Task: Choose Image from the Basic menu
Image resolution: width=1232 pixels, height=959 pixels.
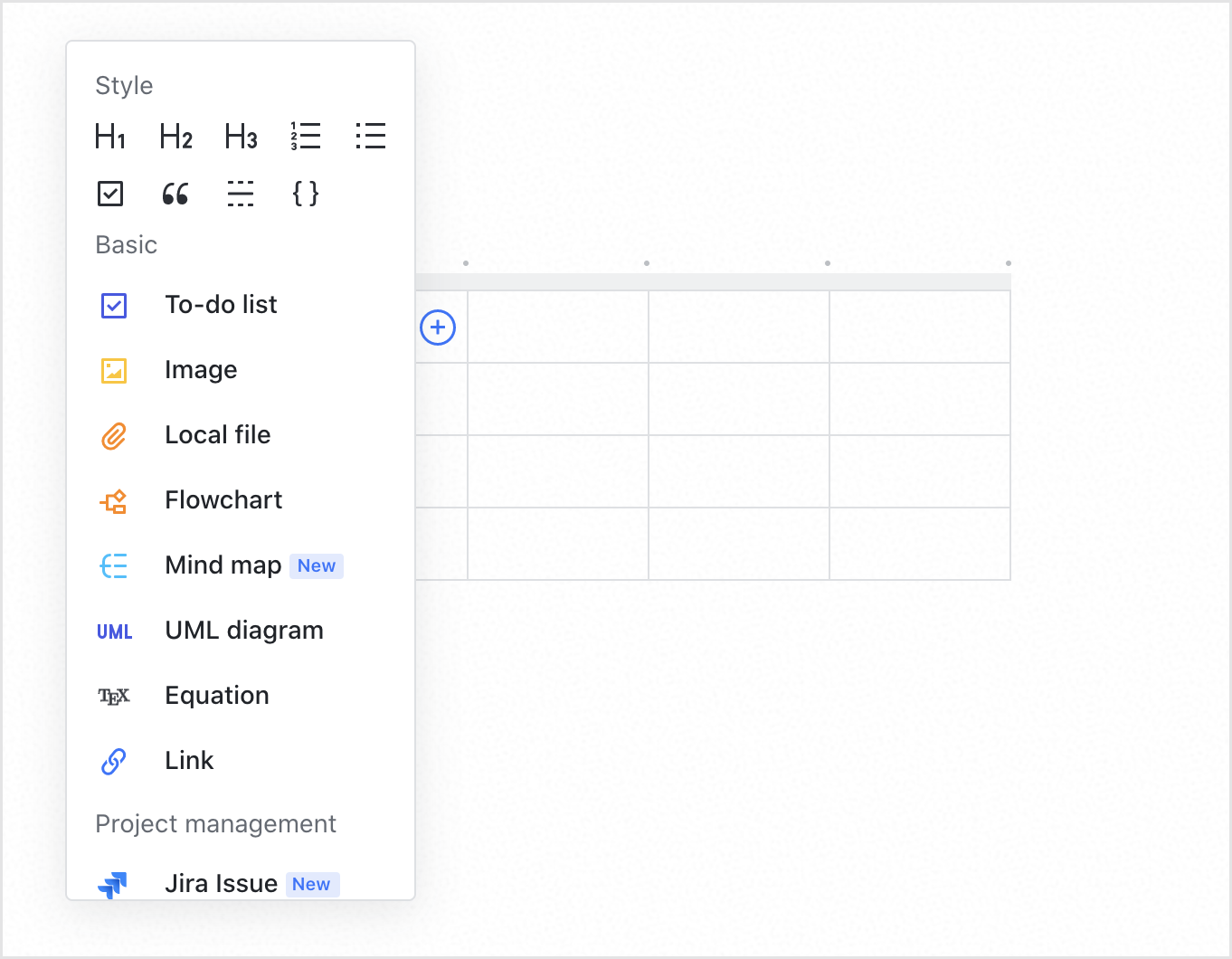Action: 201,370
